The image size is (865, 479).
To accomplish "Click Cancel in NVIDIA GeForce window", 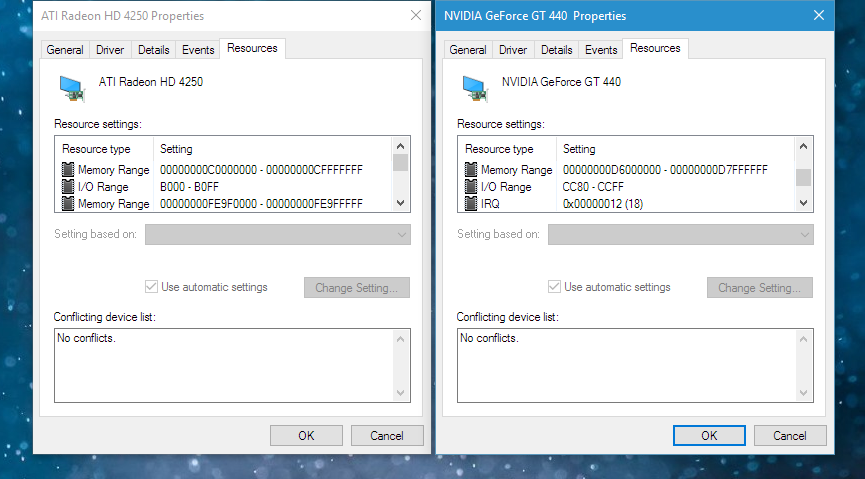I will coord(790,435).
